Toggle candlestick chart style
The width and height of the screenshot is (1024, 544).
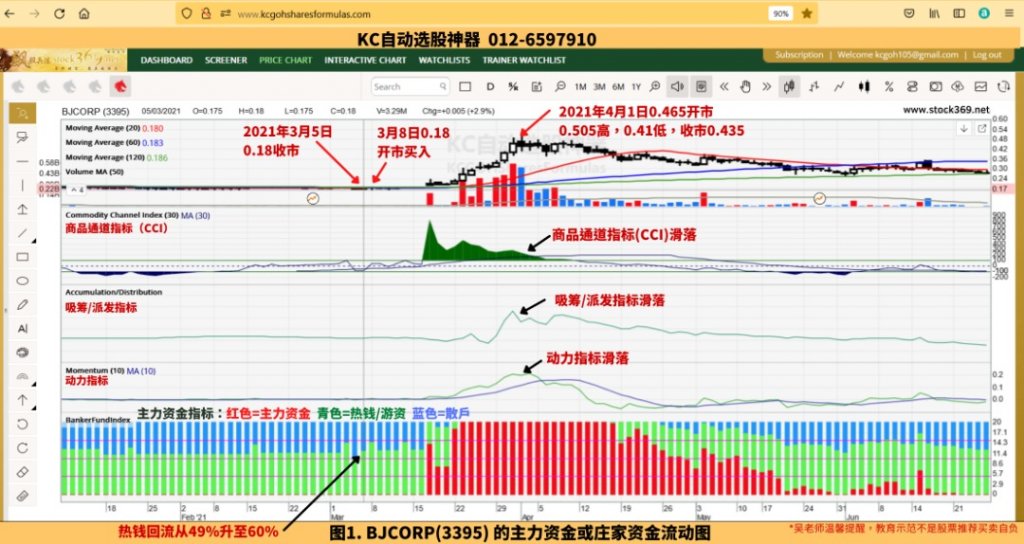click(x=790, y=86)
